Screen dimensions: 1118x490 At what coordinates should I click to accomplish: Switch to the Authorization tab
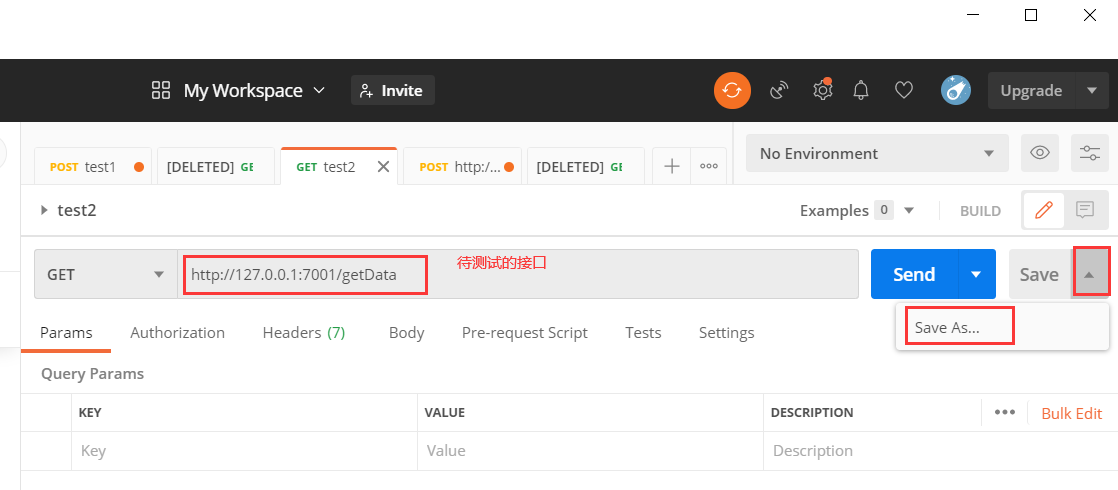[178, 332]
